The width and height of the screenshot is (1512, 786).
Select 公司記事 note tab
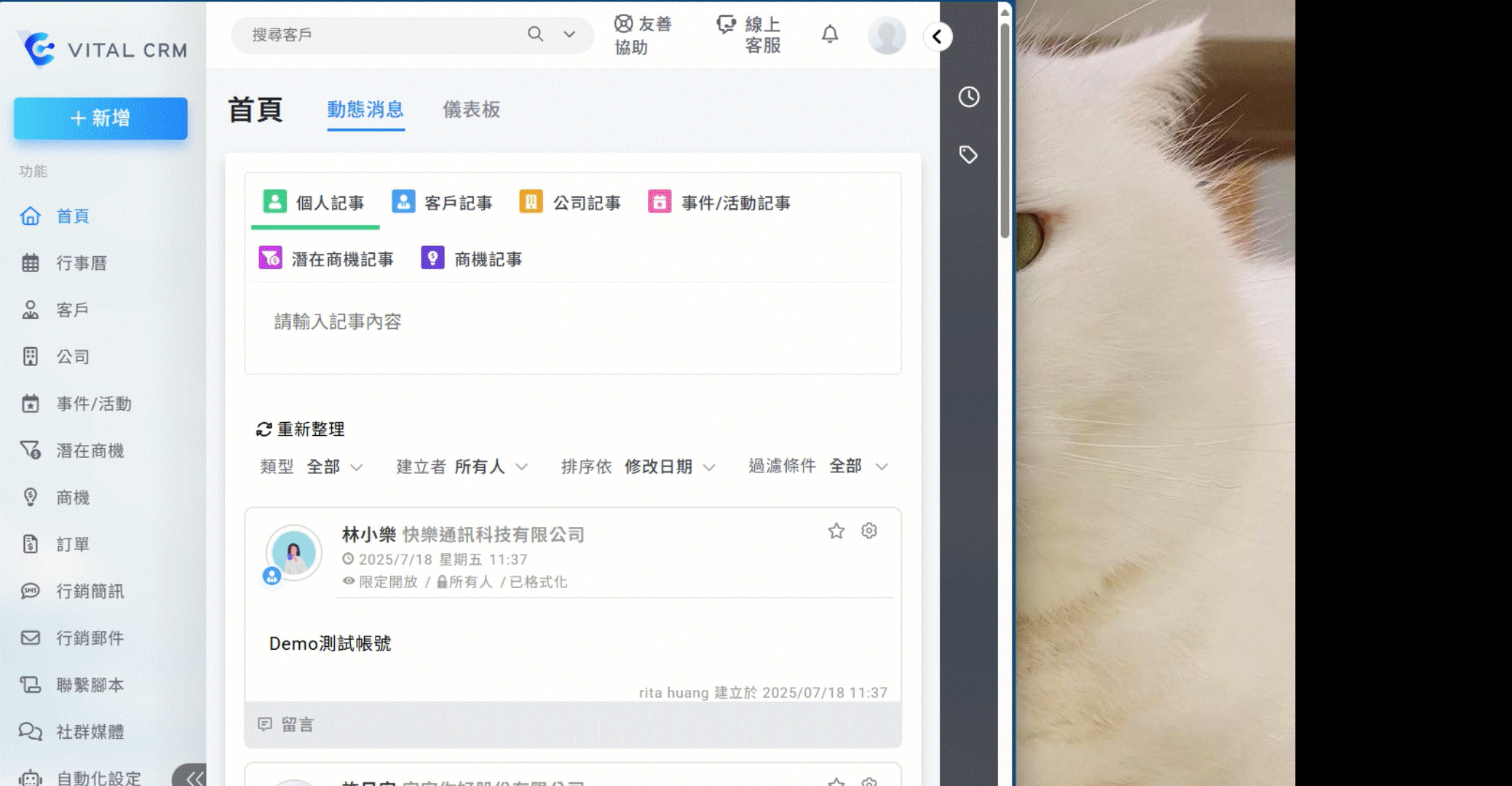click(x=571, y=203)
